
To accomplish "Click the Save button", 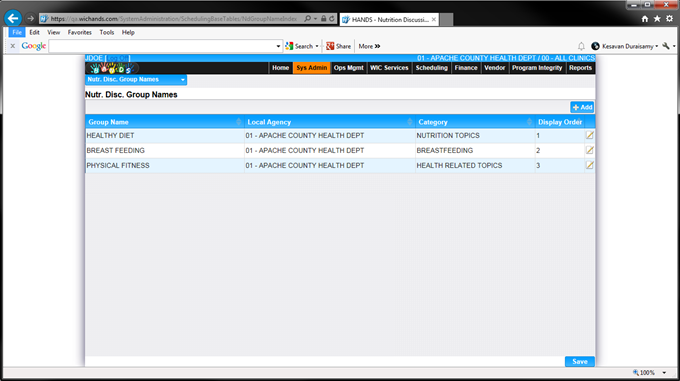I will (579, 361).
